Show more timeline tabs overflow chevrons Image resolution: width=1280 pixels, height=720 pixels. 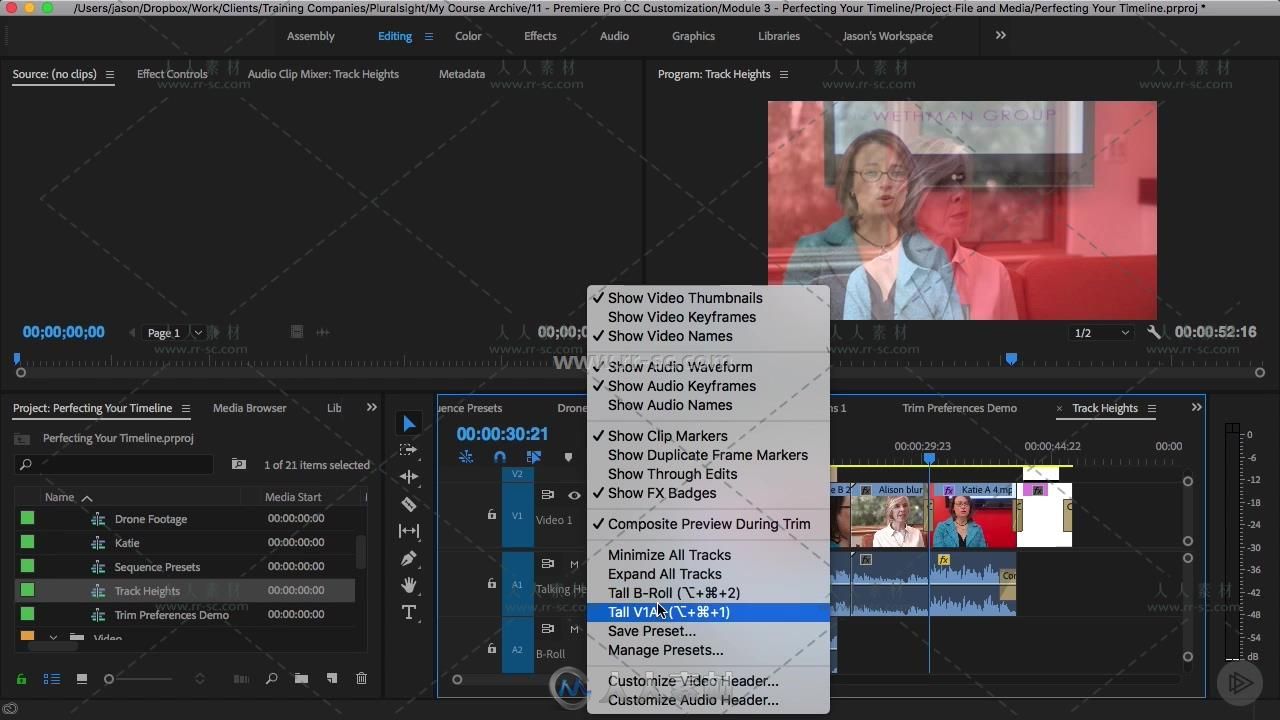pyautogui.click(x=1196, y=407)
